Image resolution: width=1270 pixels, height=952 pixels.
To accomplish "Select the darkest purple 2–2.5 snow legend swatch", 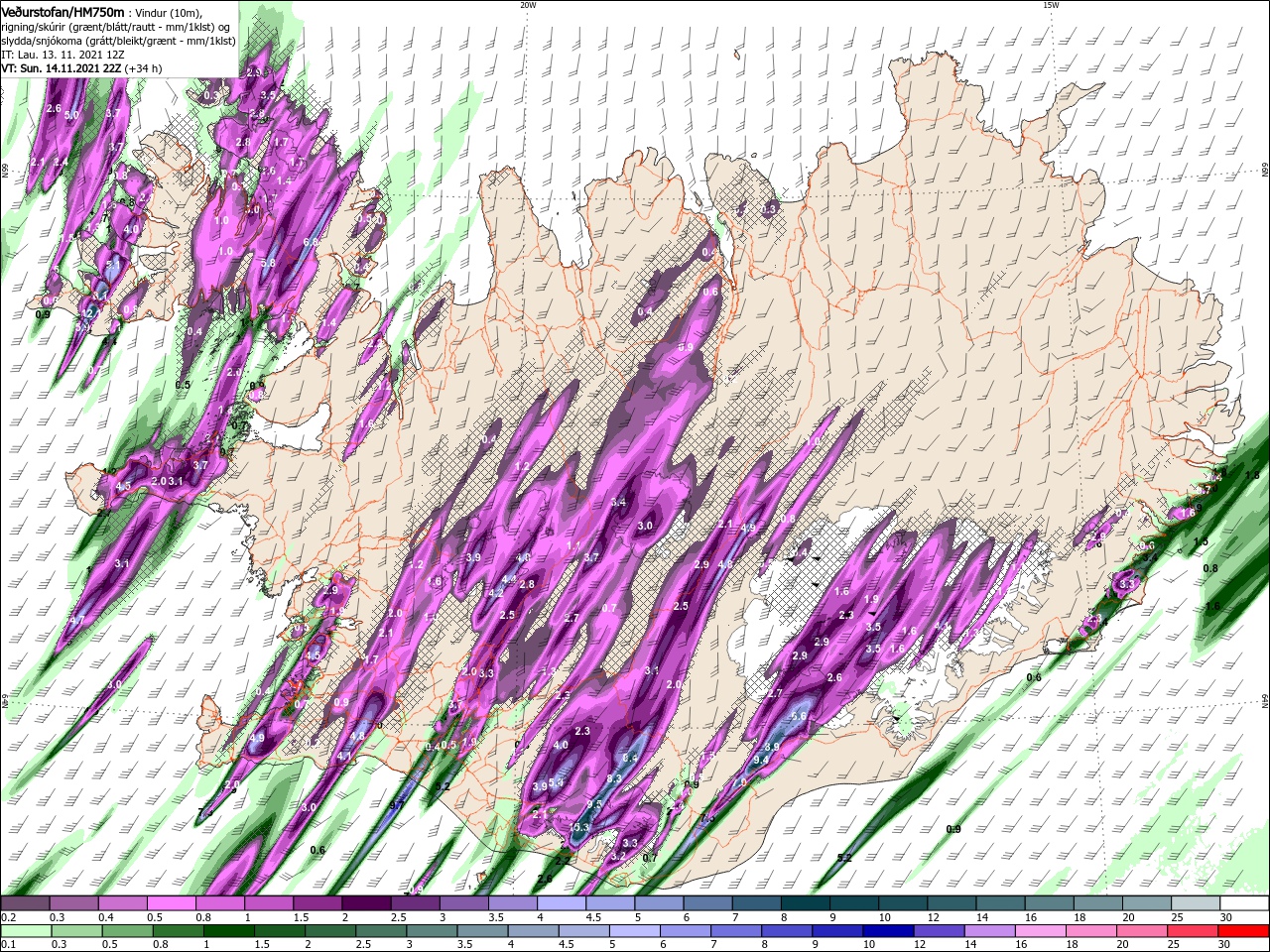I will pos(366,903).
